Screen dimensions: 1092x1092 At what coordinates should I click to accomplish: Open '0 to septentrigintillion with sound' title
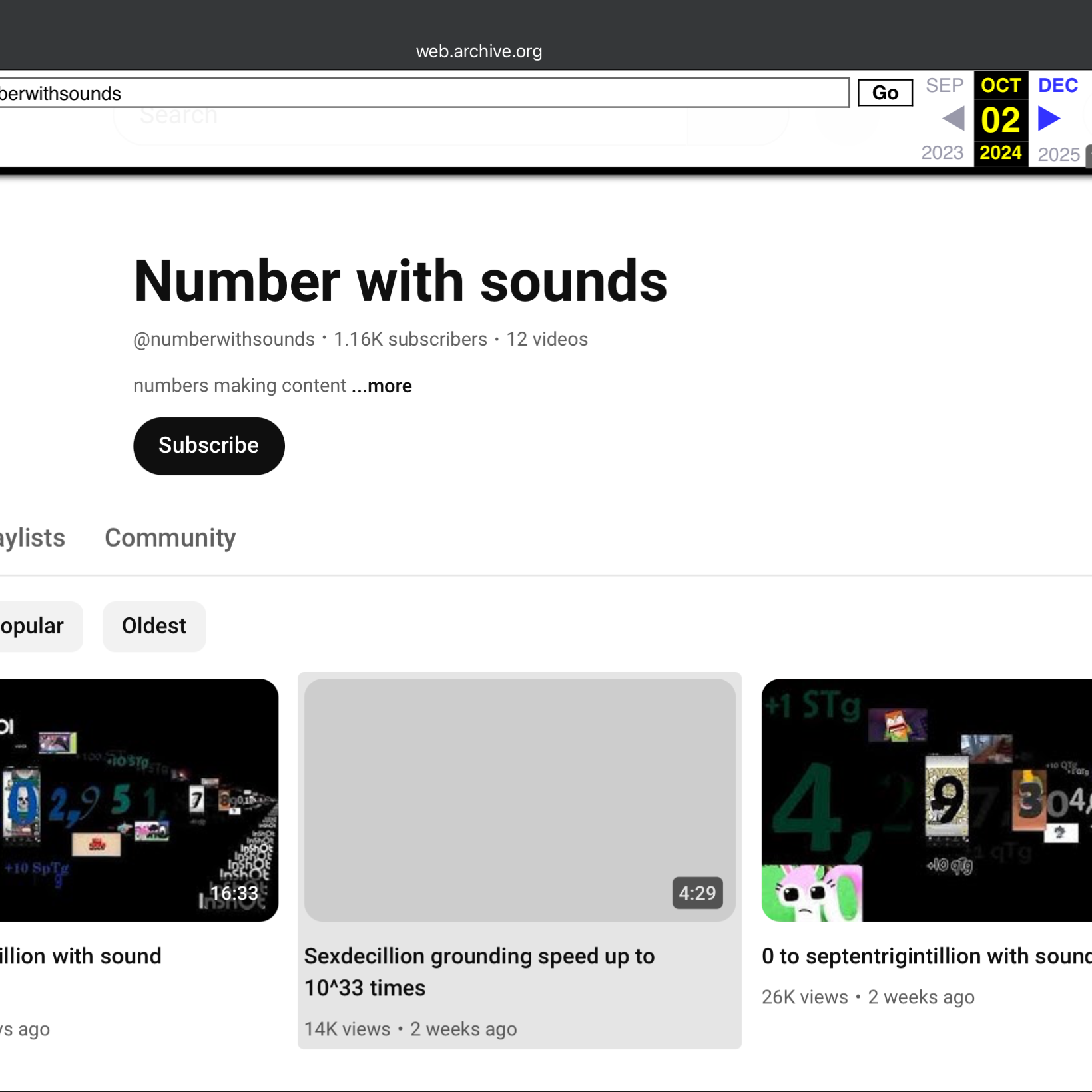(x=926, y=956)
